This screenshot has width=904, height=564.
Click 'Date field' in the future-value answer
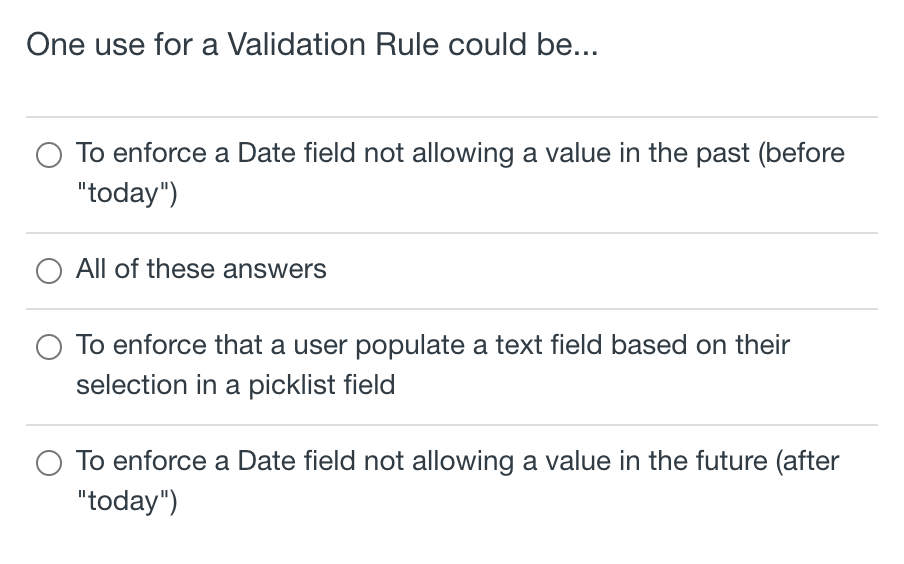pyautogui.click(x=296, y=461)
